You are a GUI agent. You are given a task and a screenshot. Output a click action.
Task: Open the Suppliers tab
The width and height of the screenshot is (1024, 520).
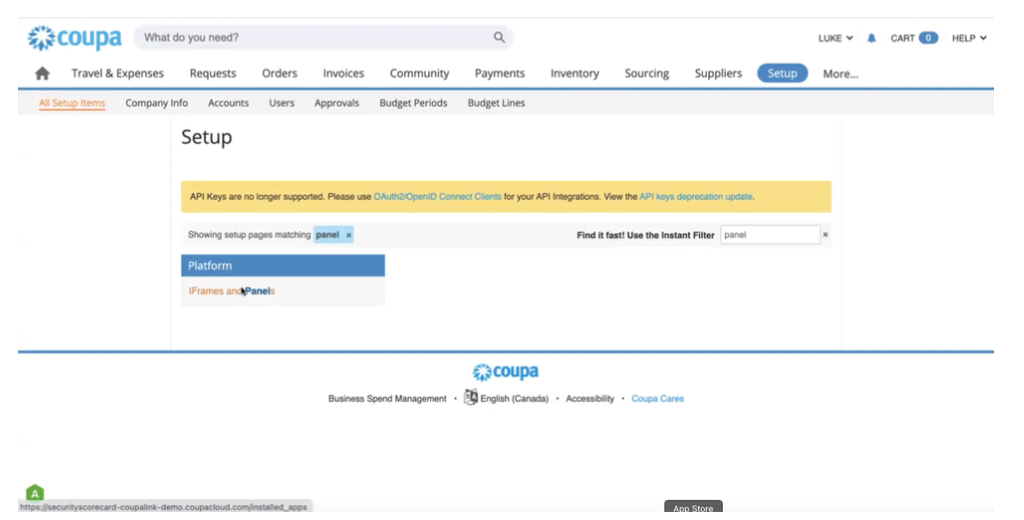tap(718, 73)
